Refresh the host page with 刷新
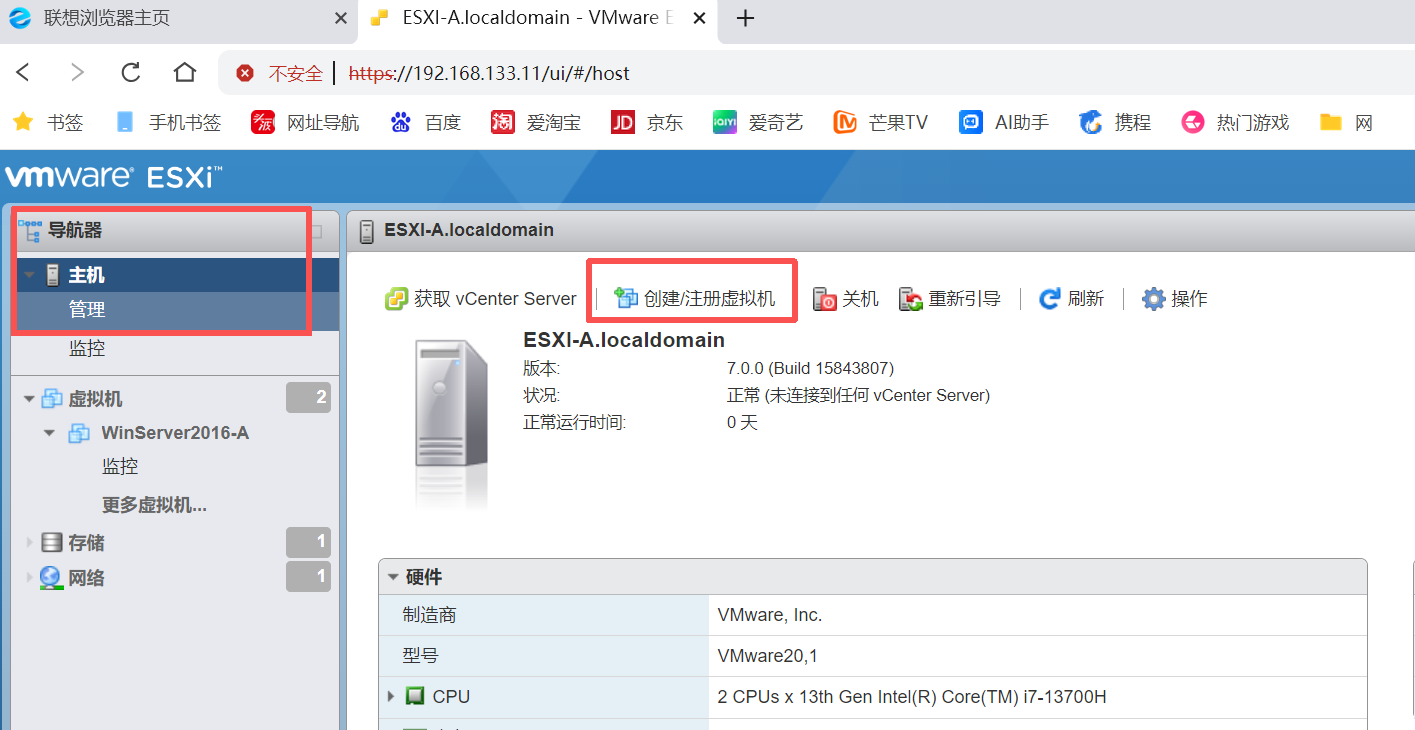The height and width of the screenshot is (730, 1415). pos(1071,298)
